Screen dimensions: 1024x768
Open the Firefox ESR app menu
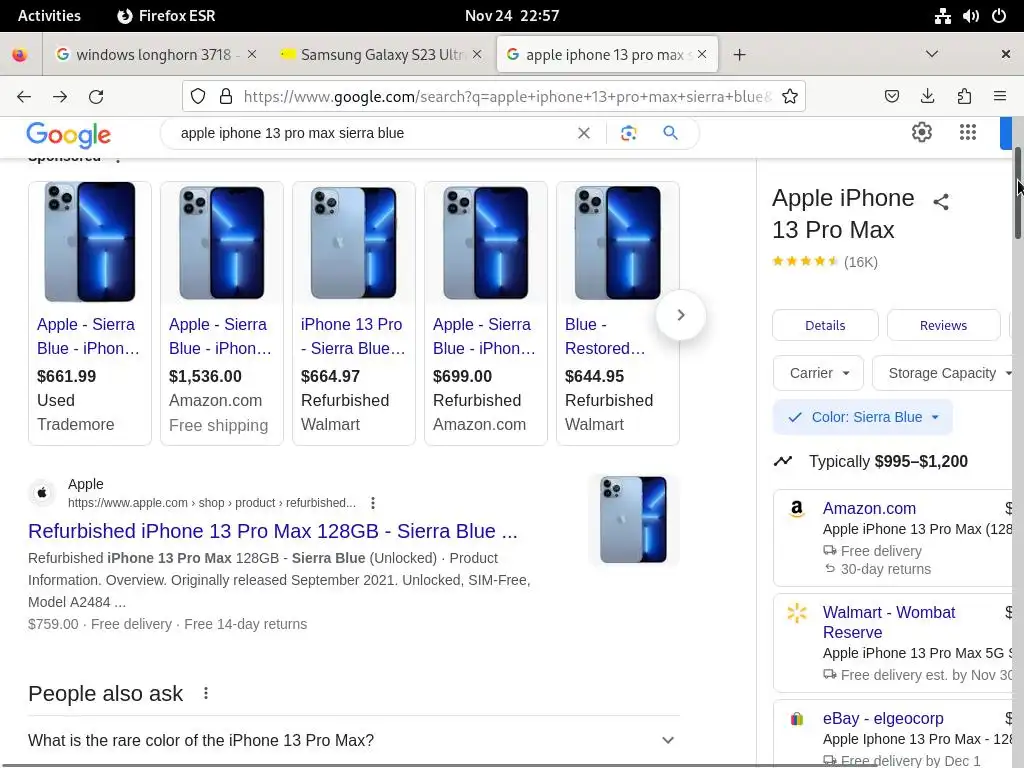(166, 16)
